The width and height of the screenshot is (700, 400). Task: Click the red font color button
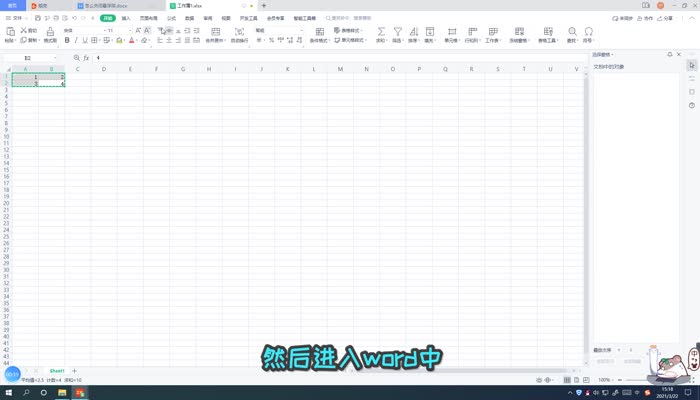pos(131,40)
